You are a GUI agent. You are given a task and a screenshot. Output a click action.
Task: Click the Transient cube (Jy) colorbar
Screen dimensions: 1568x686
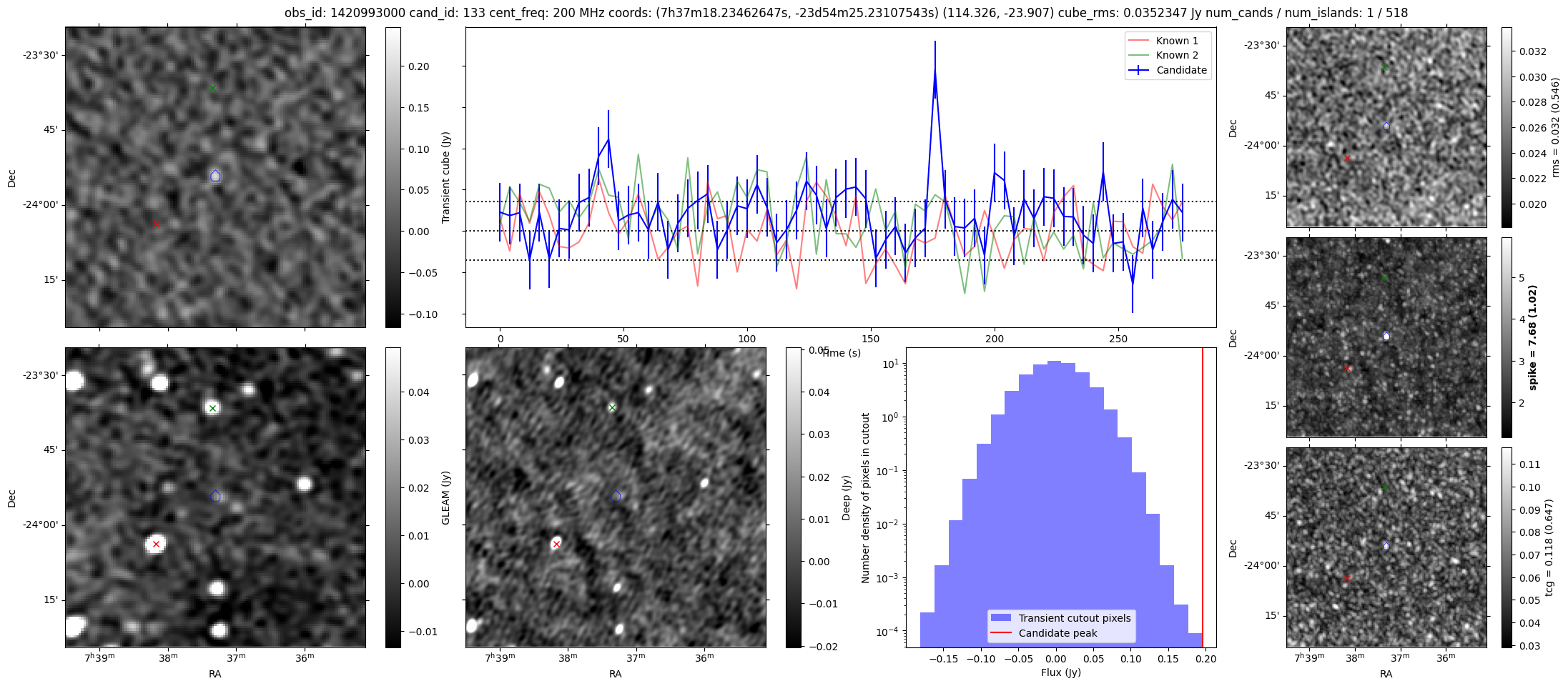coord(393,177)
